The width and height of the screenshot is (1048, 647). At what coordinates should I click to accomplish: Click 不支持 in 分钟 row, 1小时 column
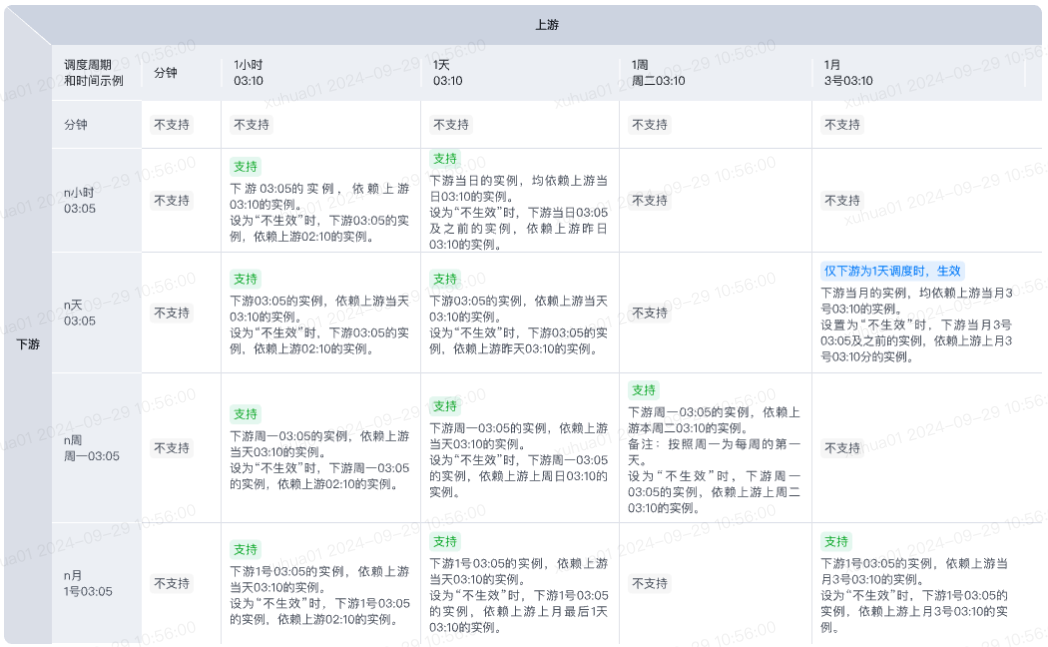coord(251,124)
